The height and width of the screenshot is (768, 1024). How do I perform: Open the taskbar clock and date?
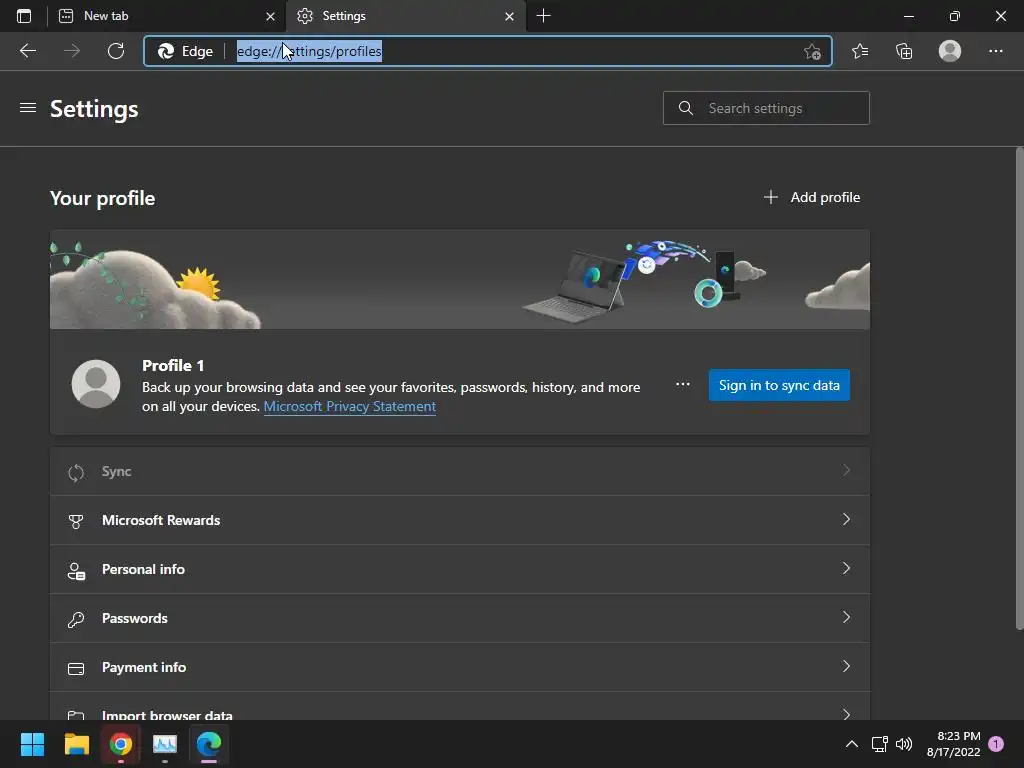pos(953,744)
